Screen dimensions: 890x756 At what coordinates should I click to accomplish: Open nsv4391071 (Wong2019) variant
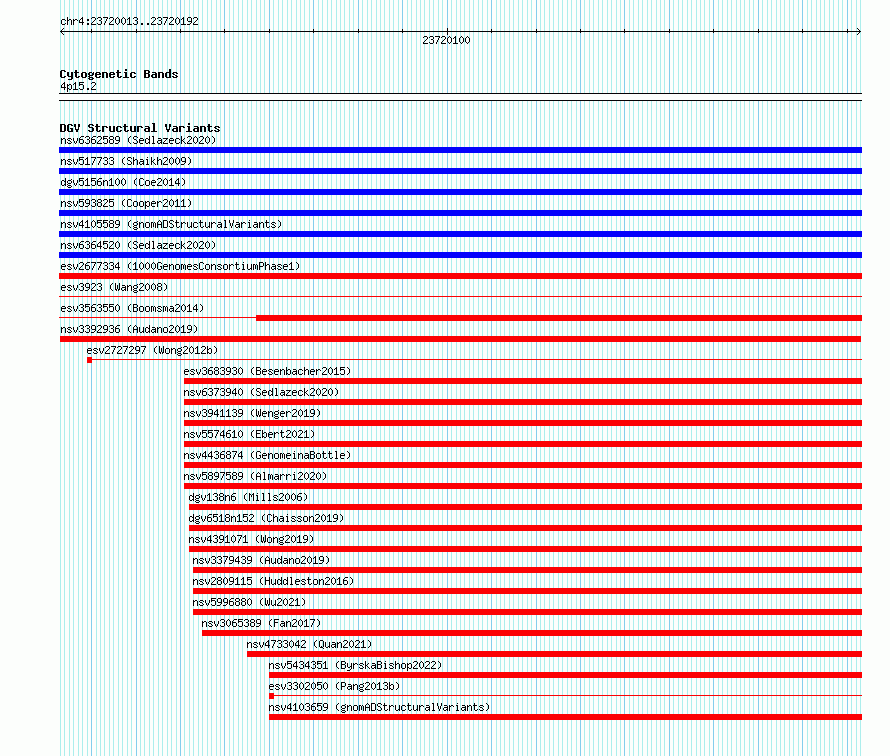click(251, 539)
